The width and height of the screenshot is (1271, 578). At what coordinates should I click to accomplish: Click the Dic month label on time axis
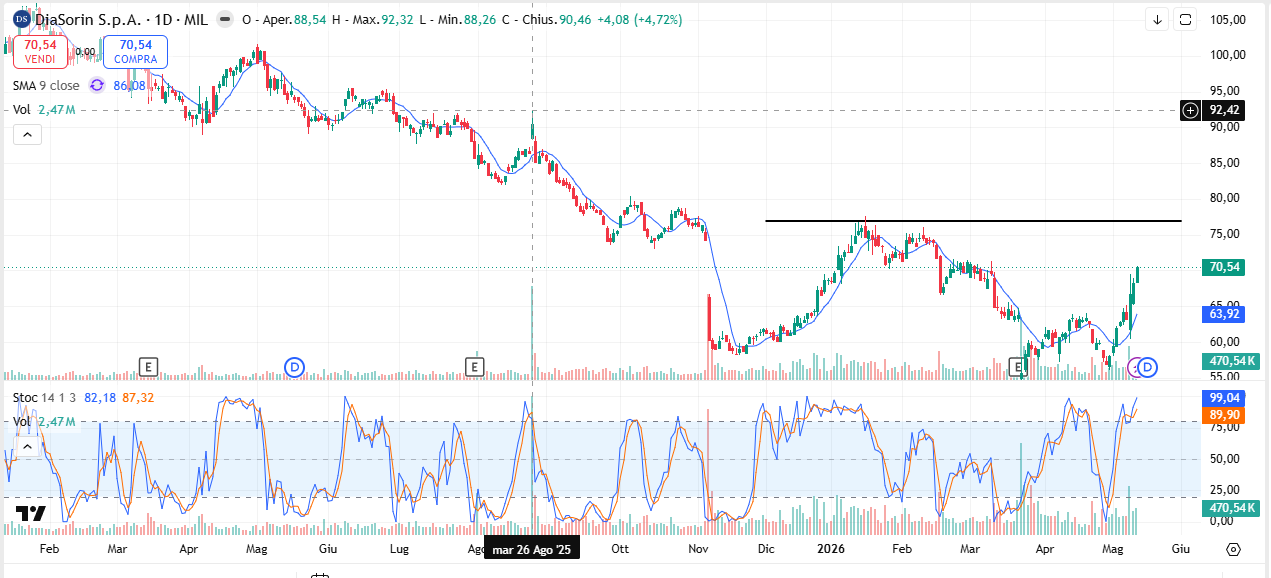[x=766, y=549]
